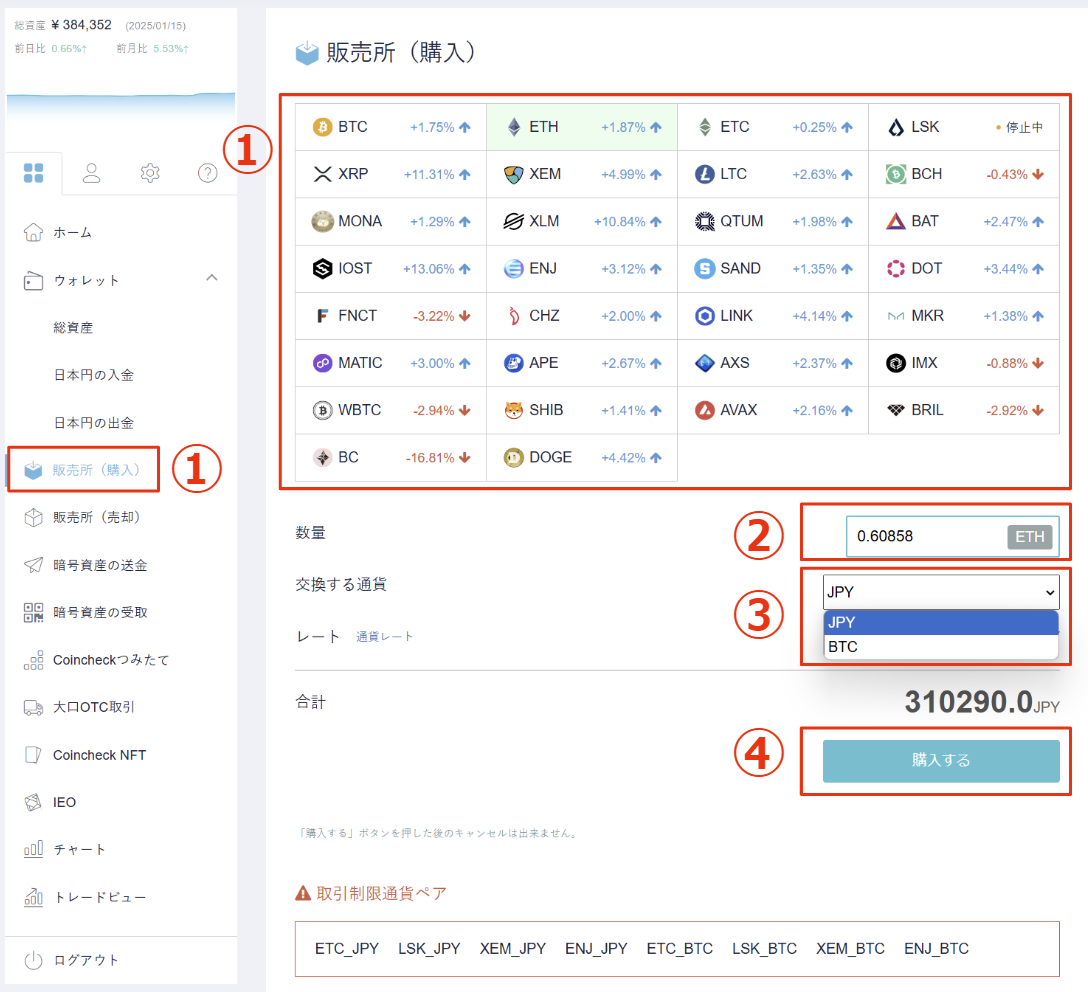Viewport: 1088px width, 992px height.
Task: Open the account profile icon tab
Action: (92, 173)
